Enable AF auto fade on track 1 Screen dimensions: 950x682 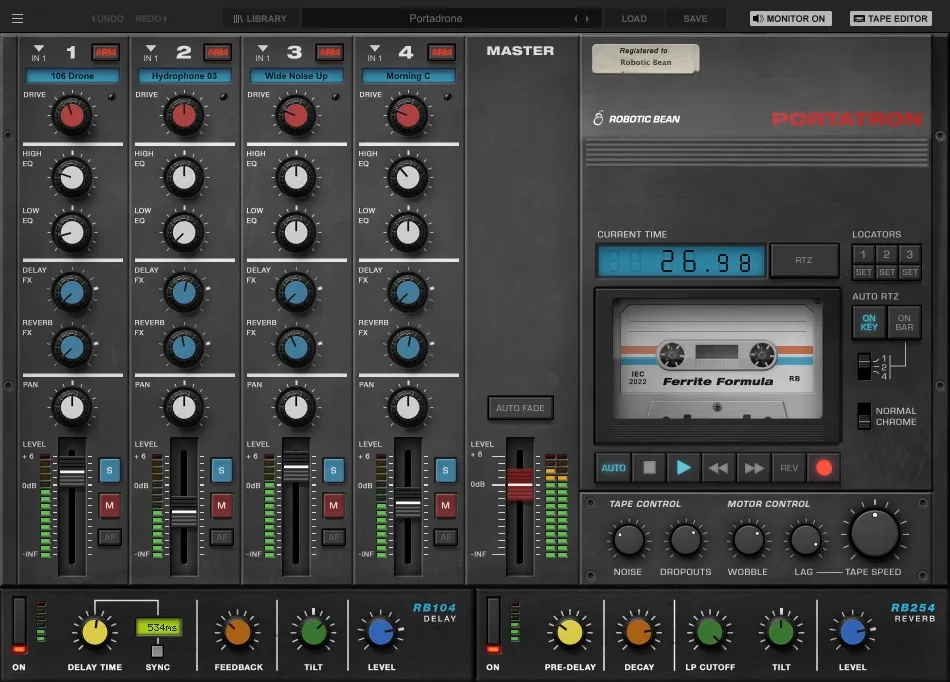coord(110,537)
